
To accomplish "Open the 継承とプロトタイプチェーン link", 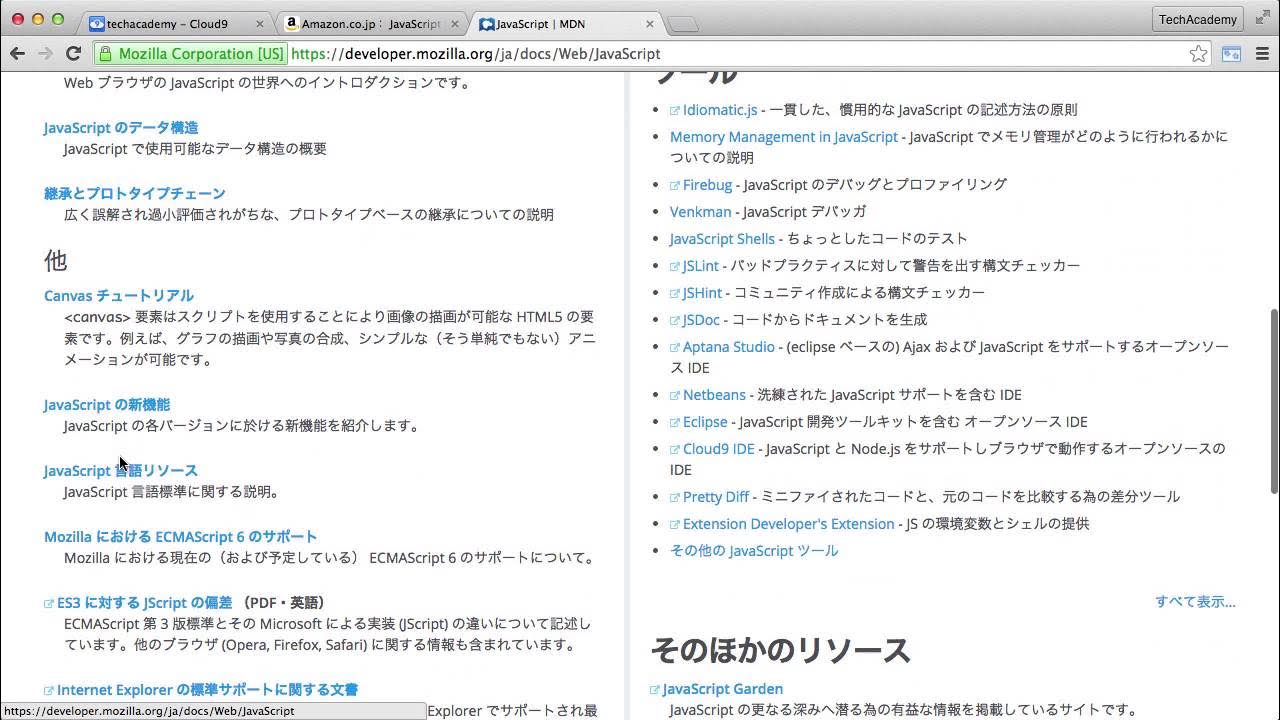I will 135,193.
